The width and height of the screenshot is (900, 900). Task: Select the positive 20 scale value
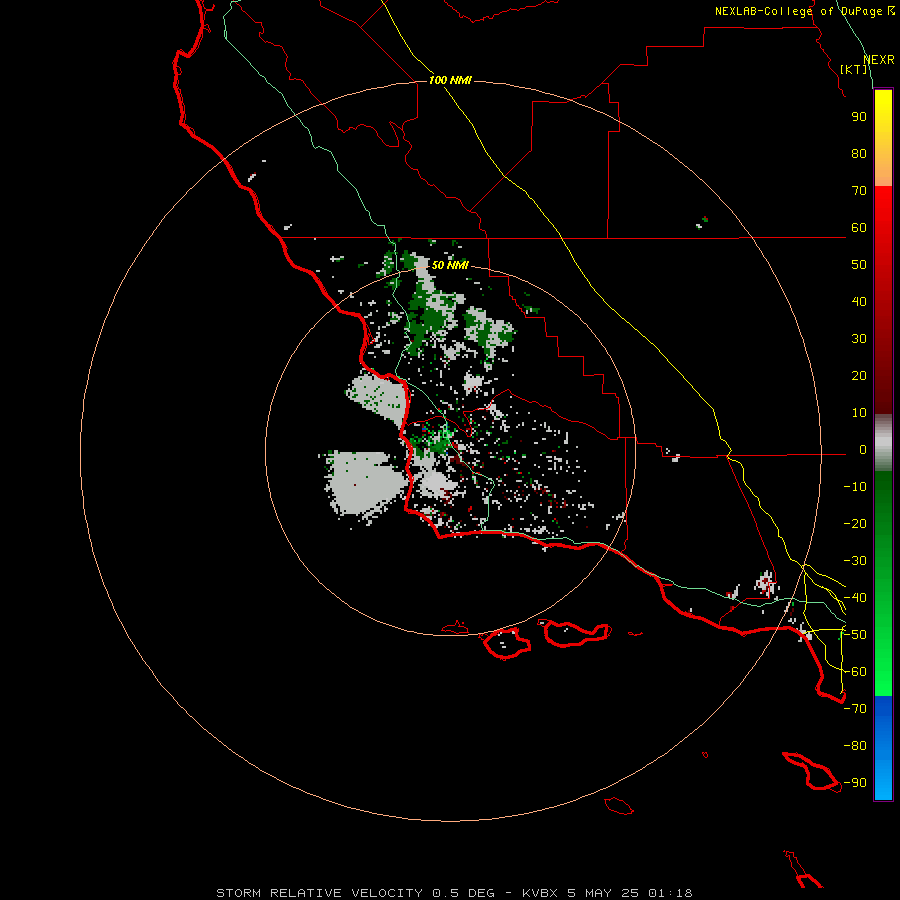click(859, 375)
